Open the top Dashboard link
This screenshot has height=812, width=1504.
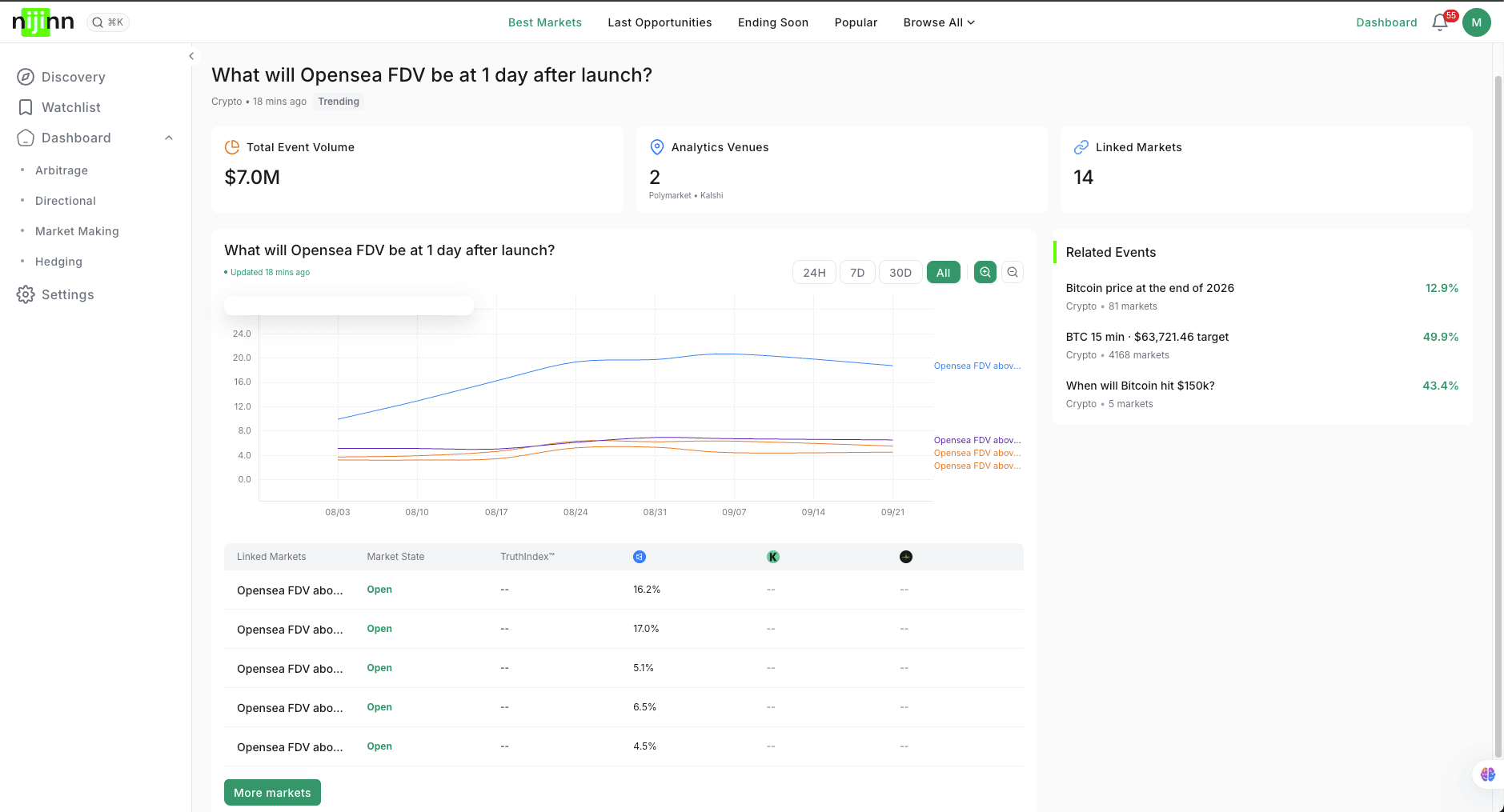pyautogui.click(x=1386, y=22)
